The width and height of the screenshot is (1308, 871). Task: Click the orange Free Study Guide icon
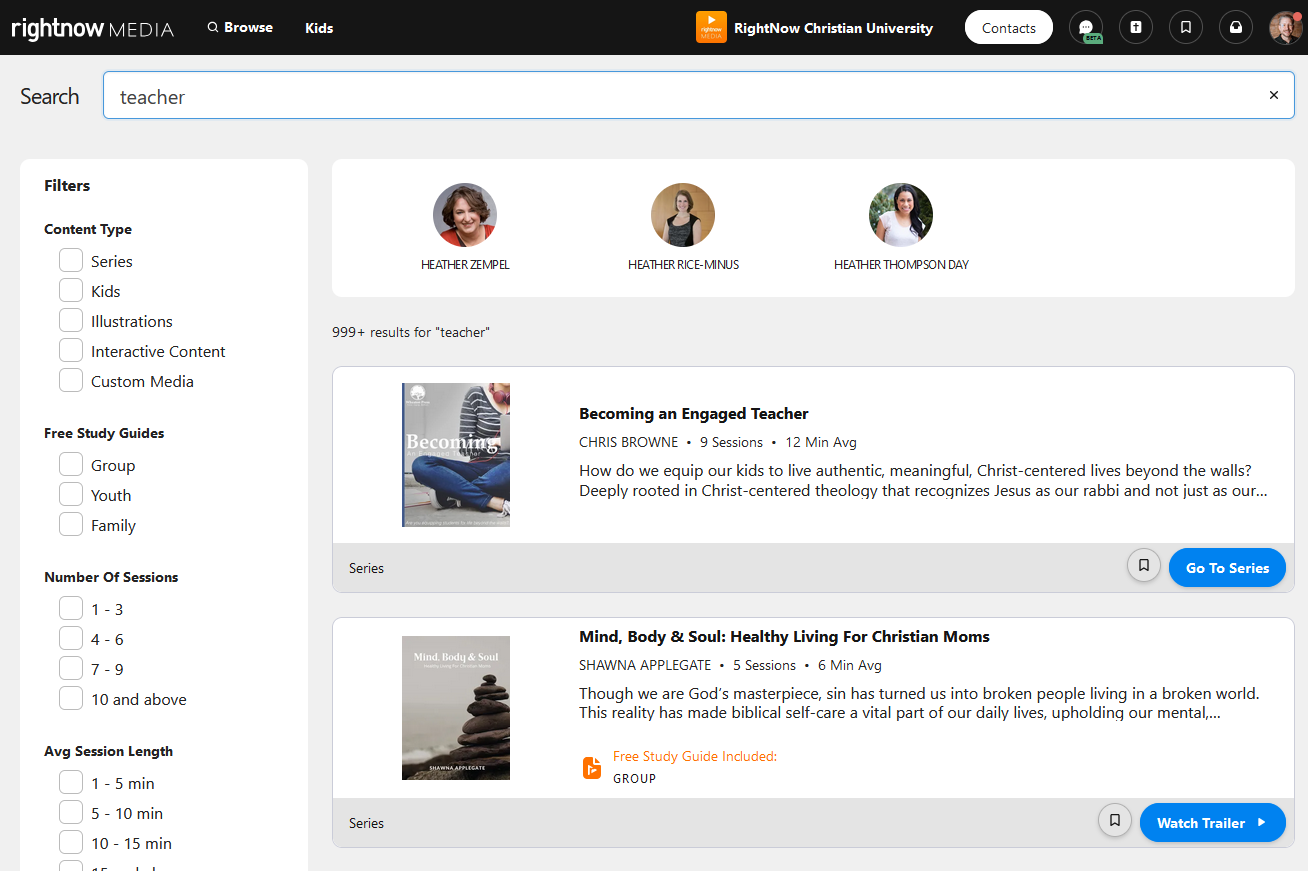592,767
